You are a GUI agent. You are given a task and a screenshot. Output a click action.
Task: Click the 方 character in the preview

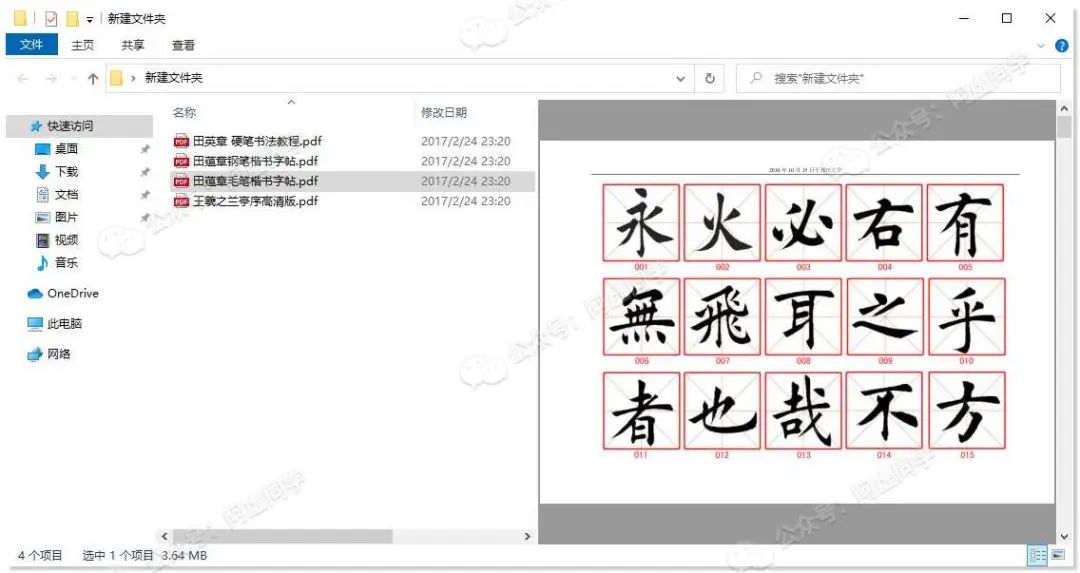click(x=966, y=411)
